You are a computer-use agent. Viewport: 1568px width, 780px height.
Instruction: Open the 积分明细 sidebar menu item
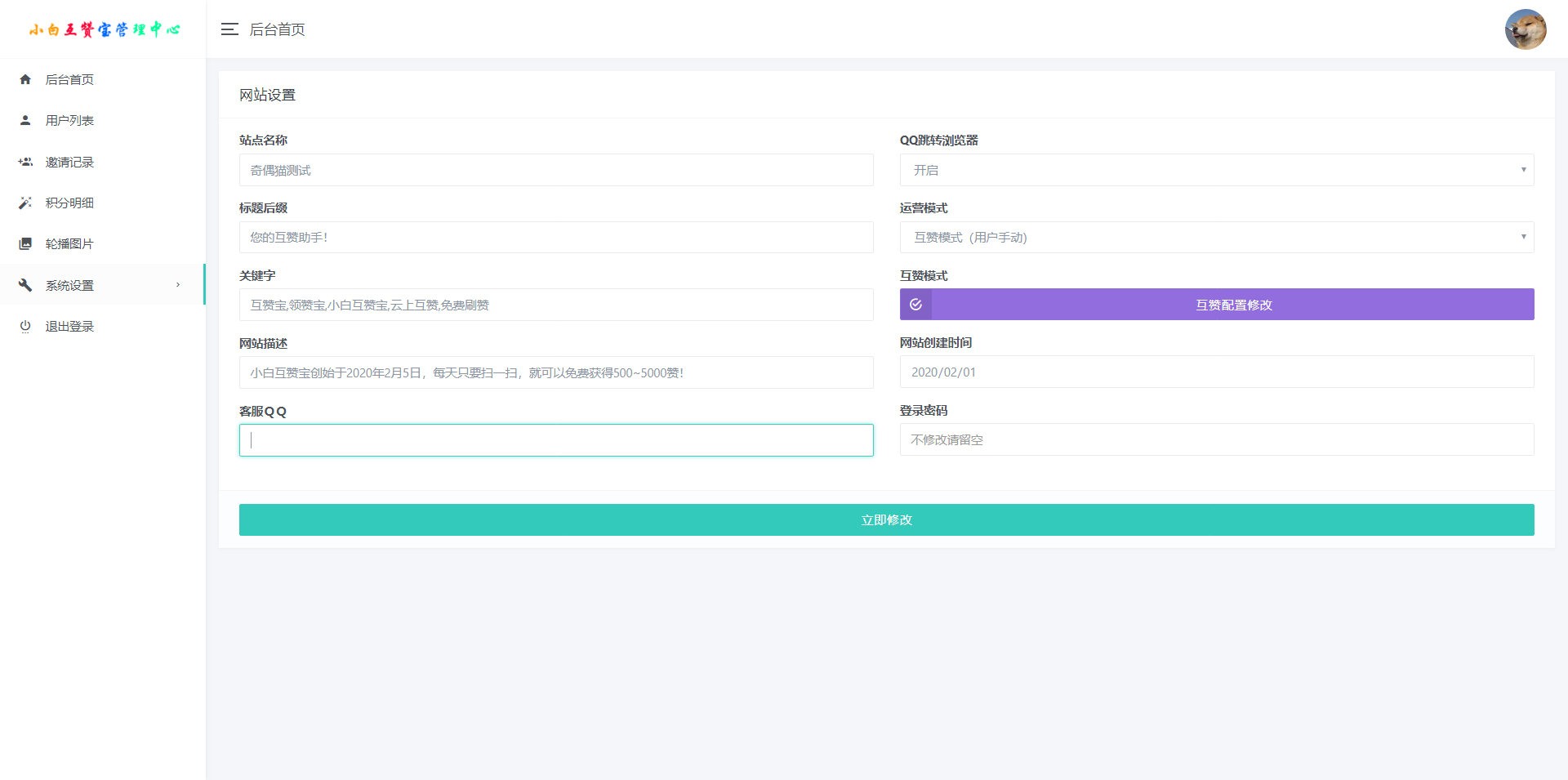103,203
